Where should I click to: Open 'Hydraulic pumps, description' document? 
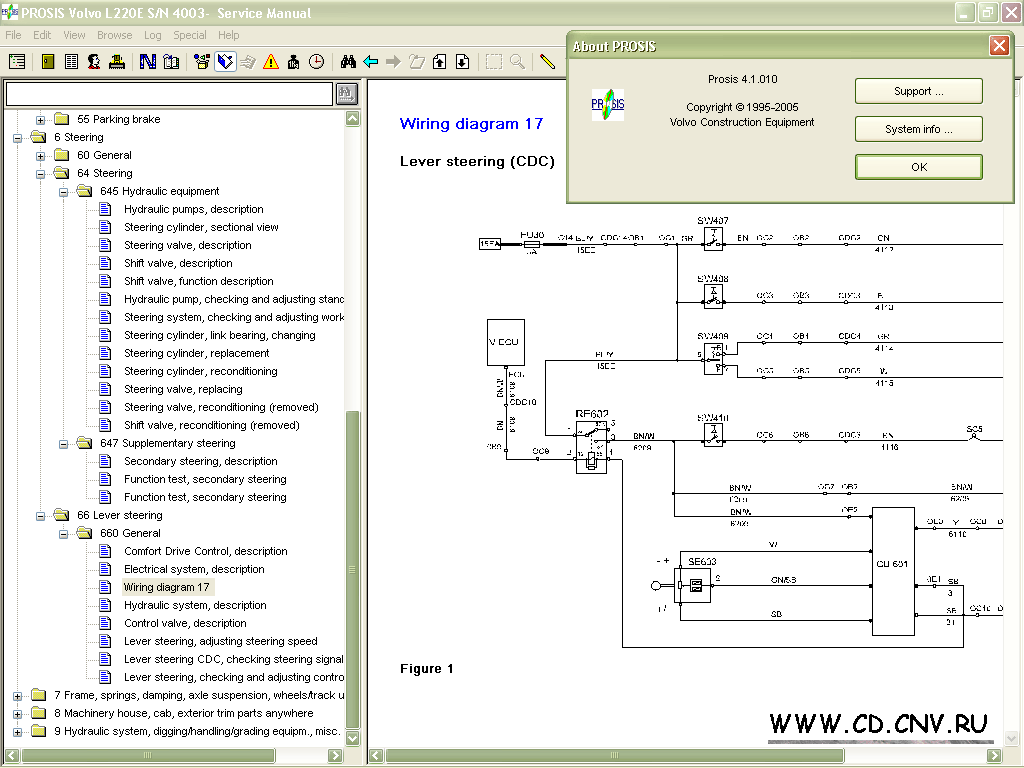coord(193,210)
